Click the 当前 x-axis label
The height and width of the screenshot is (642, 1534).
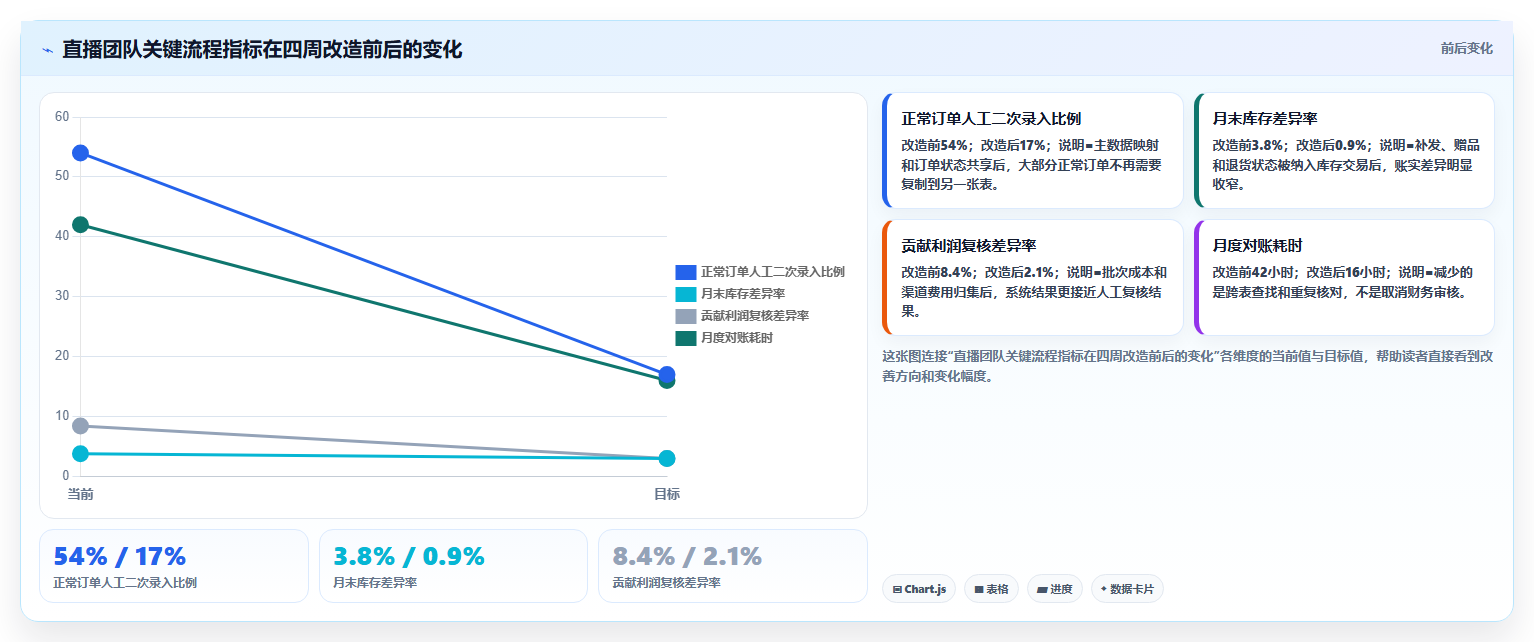pos(81,494)
